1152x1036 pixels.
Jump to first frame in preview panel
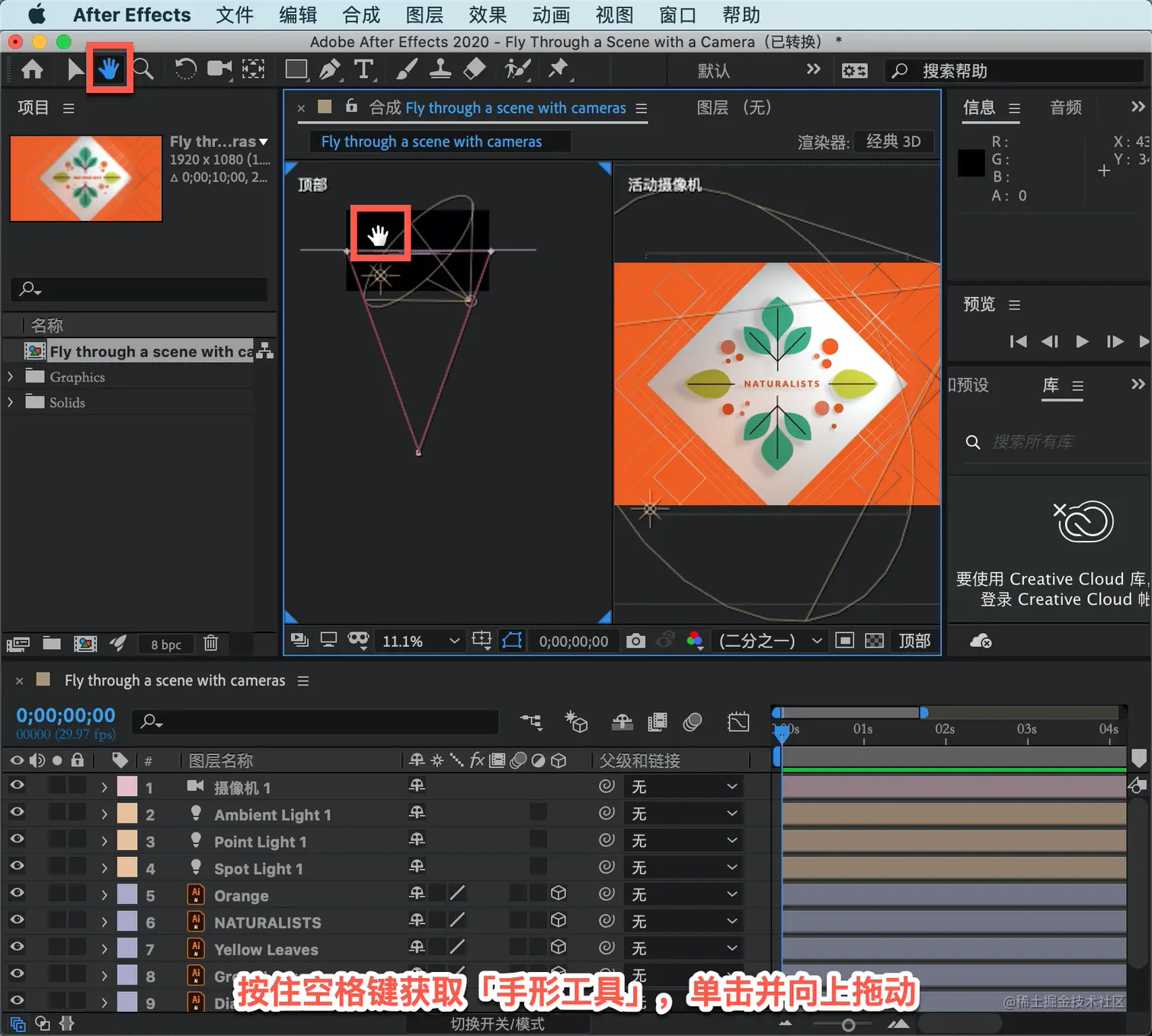(1017, 341)
